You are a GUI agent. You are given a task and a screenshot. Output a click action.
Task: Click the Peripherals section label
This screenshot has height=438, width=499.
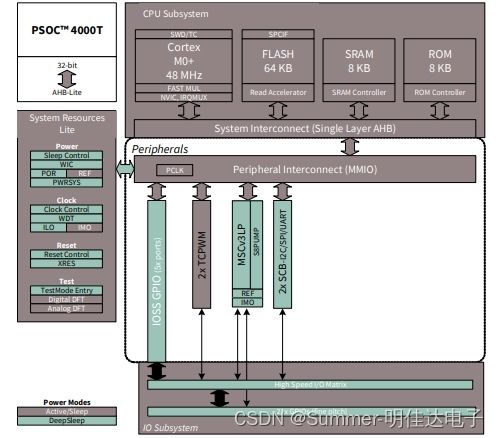tap(160, 149)
